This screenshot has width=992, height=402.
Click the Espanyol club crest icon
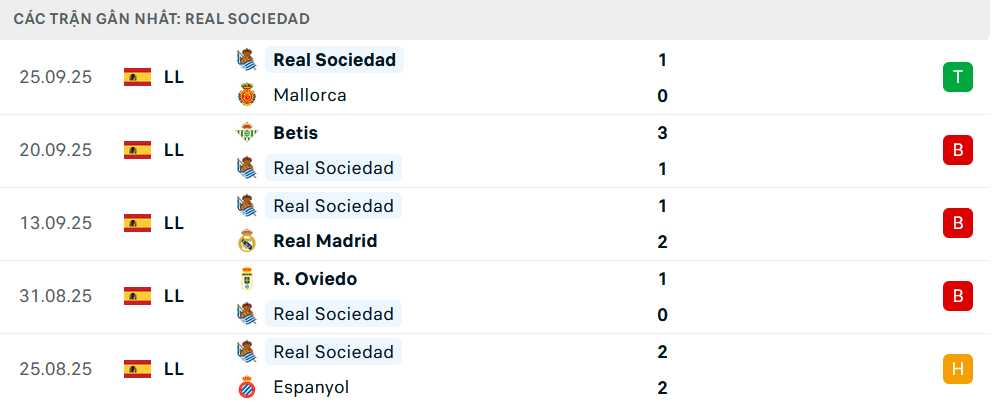pos(246,387)
